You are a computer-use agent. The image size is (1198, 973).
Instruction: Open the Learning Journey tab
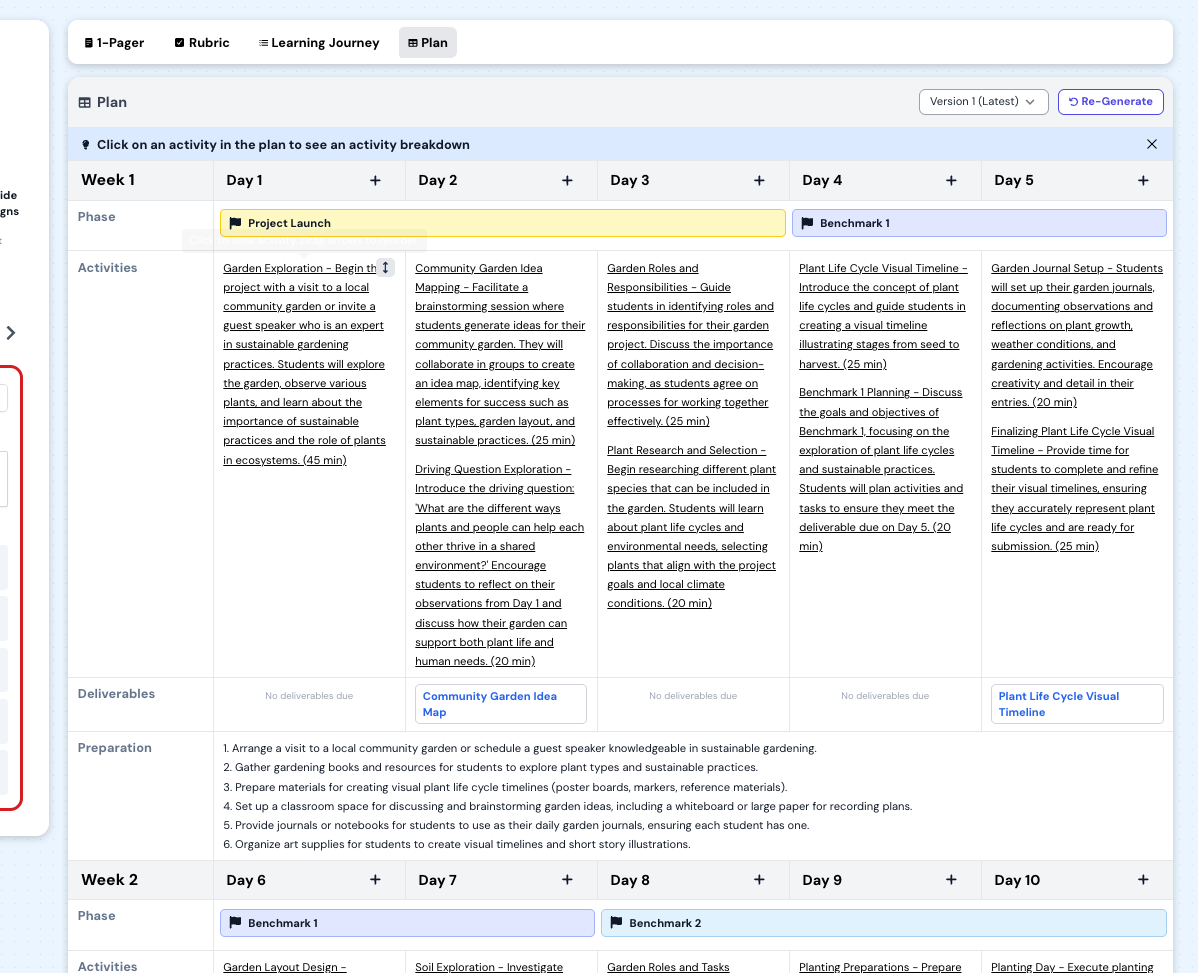tap(318, 42)
